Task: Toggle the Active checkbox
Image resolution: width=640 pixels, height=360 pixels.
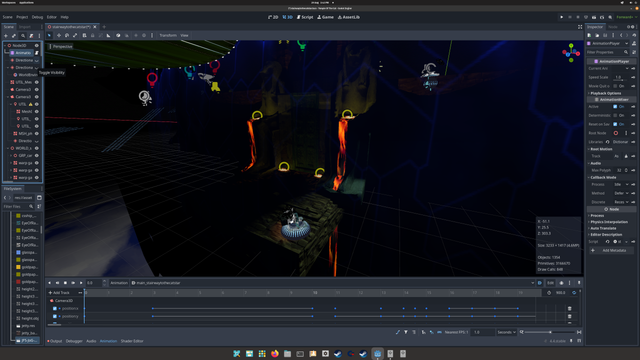Action: (x=615, y=107)
